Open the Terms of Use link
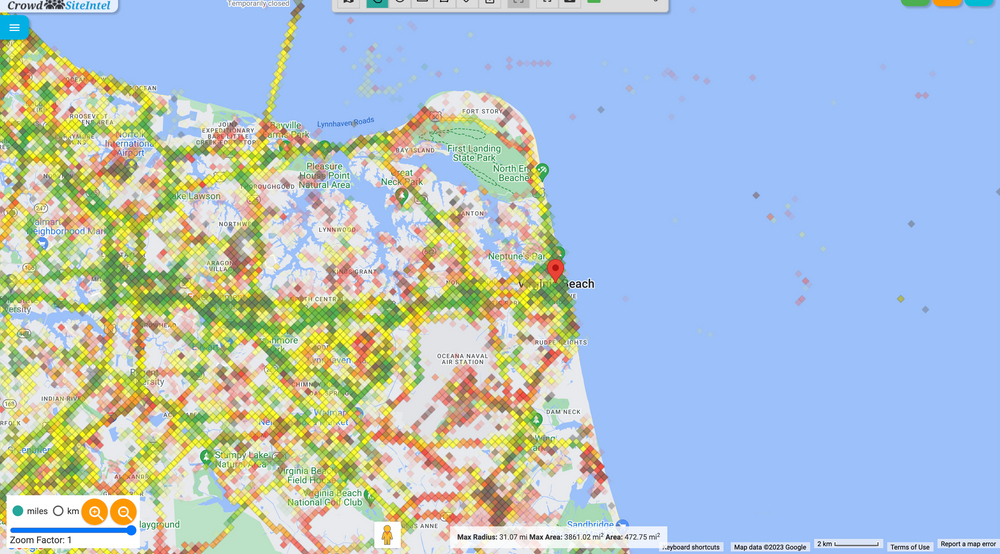 [909, 547]
